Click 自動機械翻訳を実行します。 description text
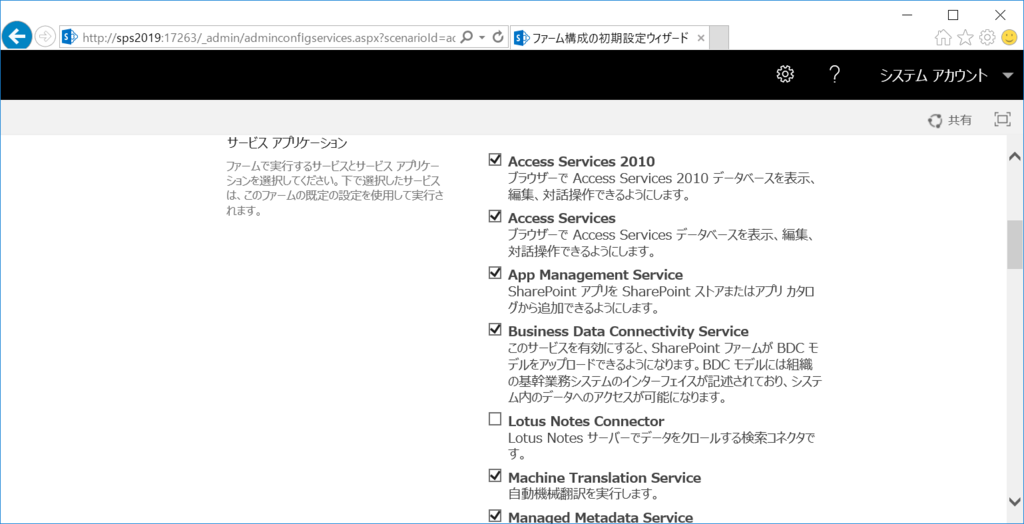This screenshot has height=524, width=1024. coord(583,493)
